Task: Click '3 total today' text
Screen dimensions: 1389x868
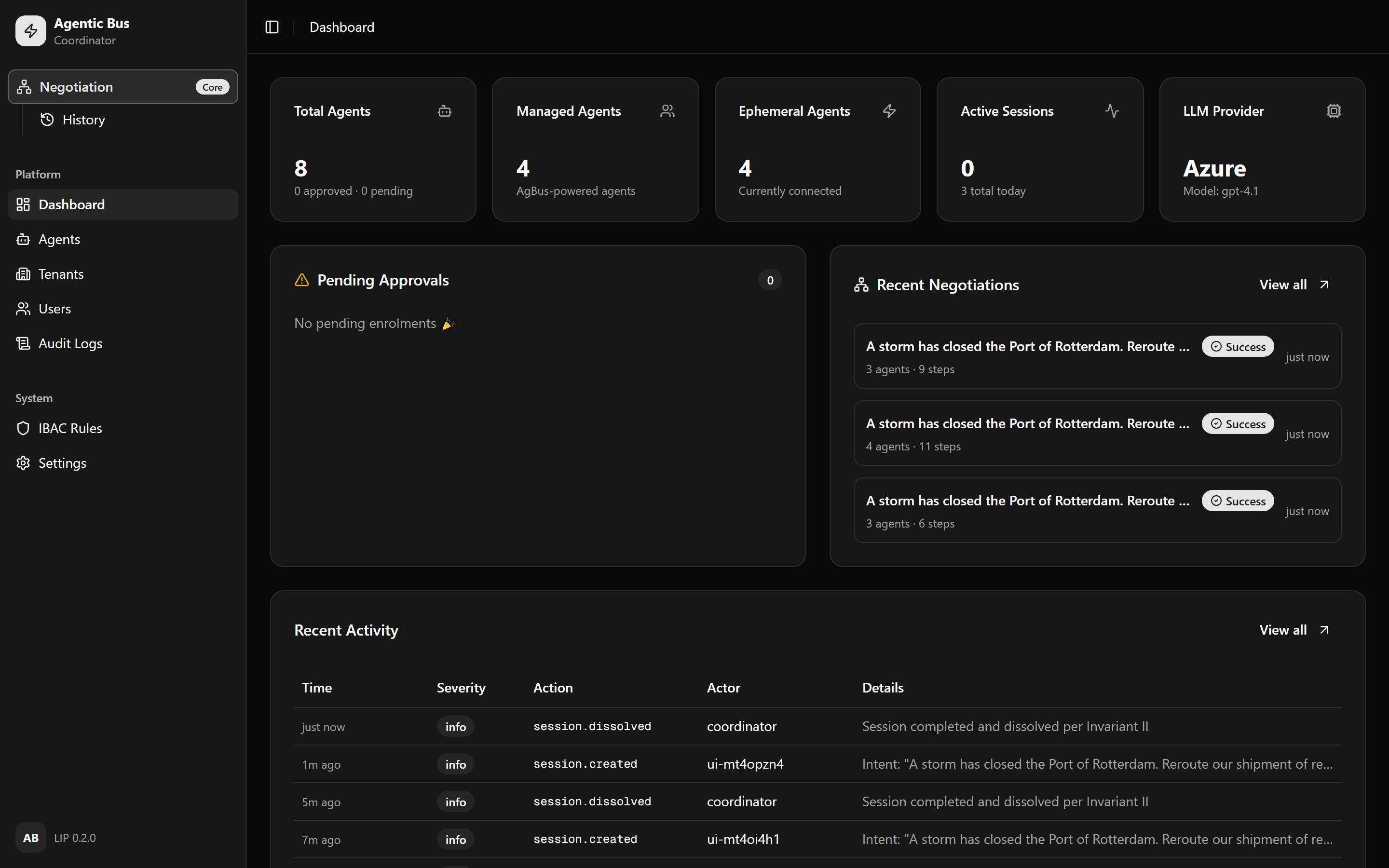Action: [993, 190]
